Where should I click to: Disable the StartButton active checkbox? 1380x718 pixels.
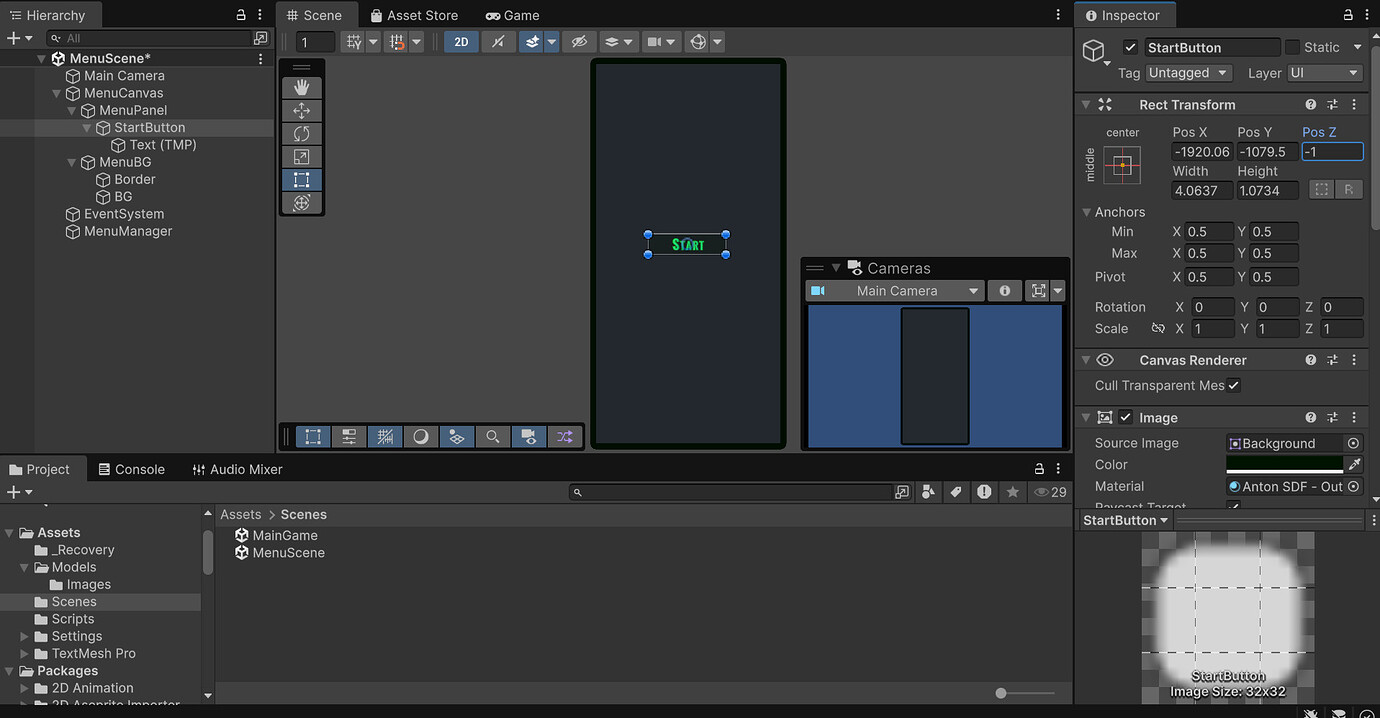tap(1129, 47)
